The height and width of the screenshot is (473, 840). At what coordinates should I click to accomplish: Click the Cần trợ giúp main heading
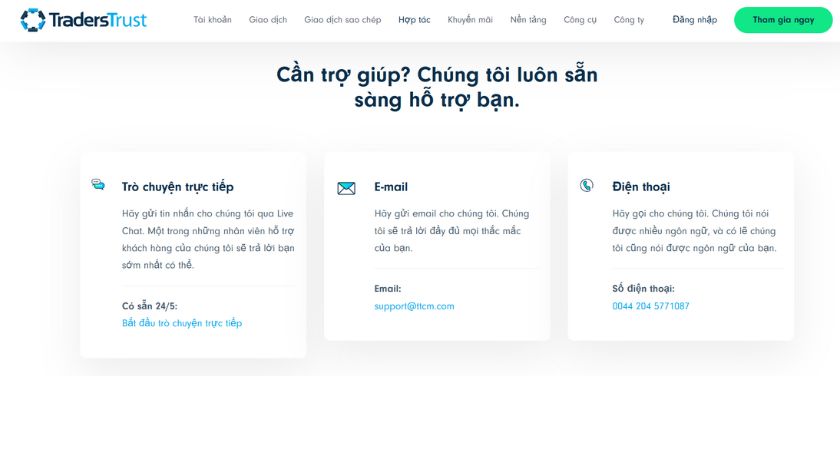[x=437, y=87]
